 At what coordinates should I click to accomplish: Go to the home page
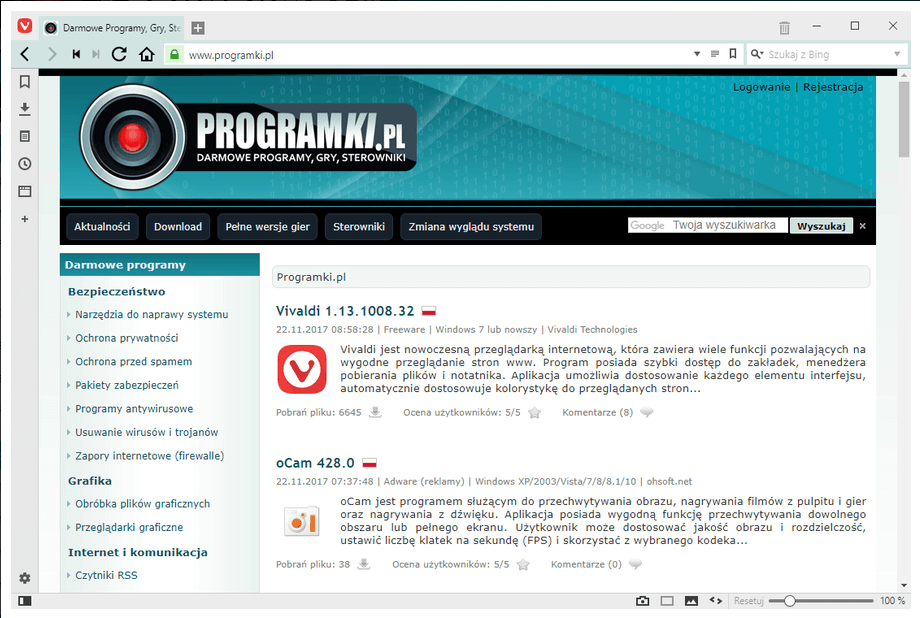pos(147,55)
